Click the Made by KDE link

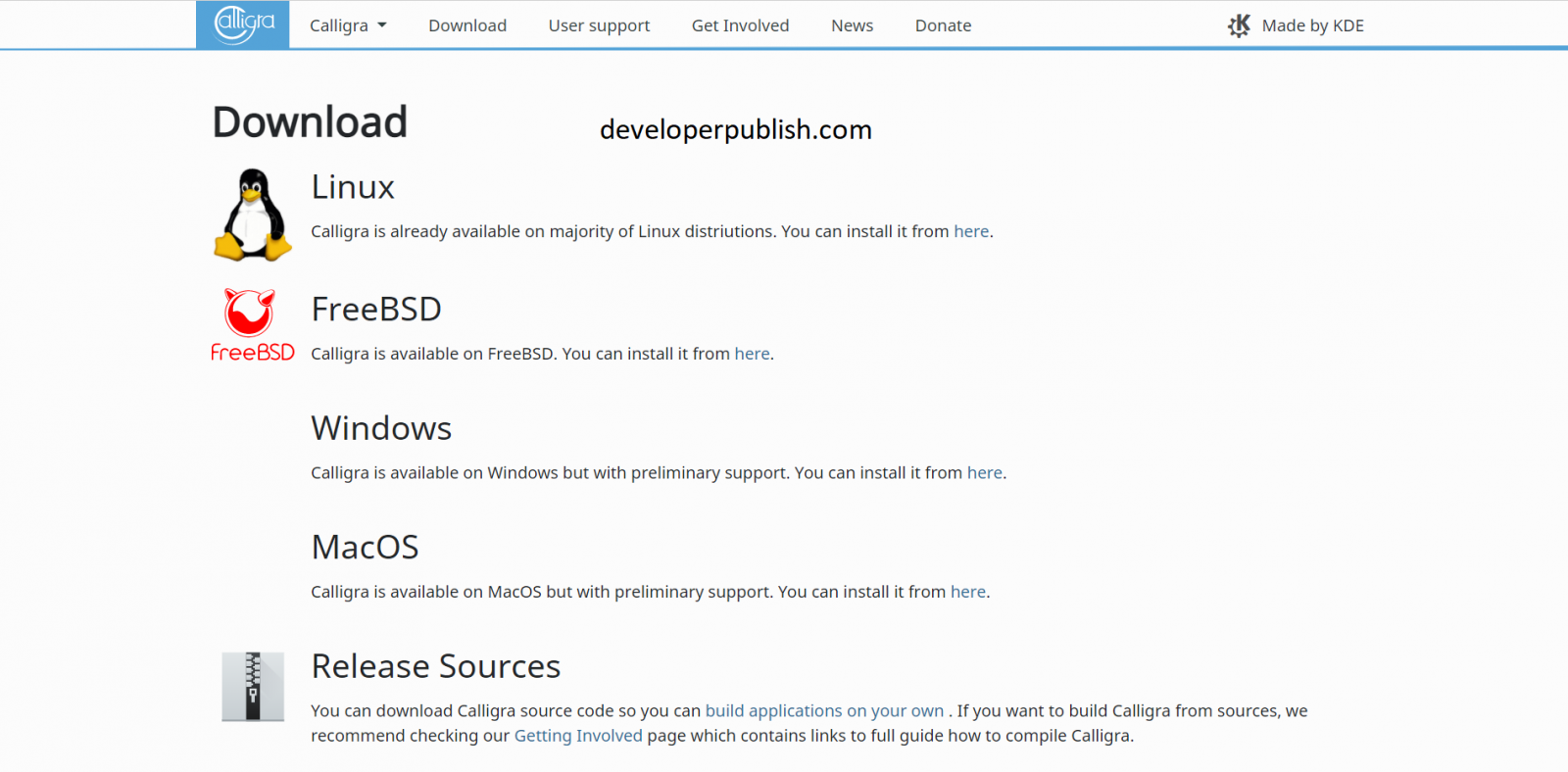1312,25
